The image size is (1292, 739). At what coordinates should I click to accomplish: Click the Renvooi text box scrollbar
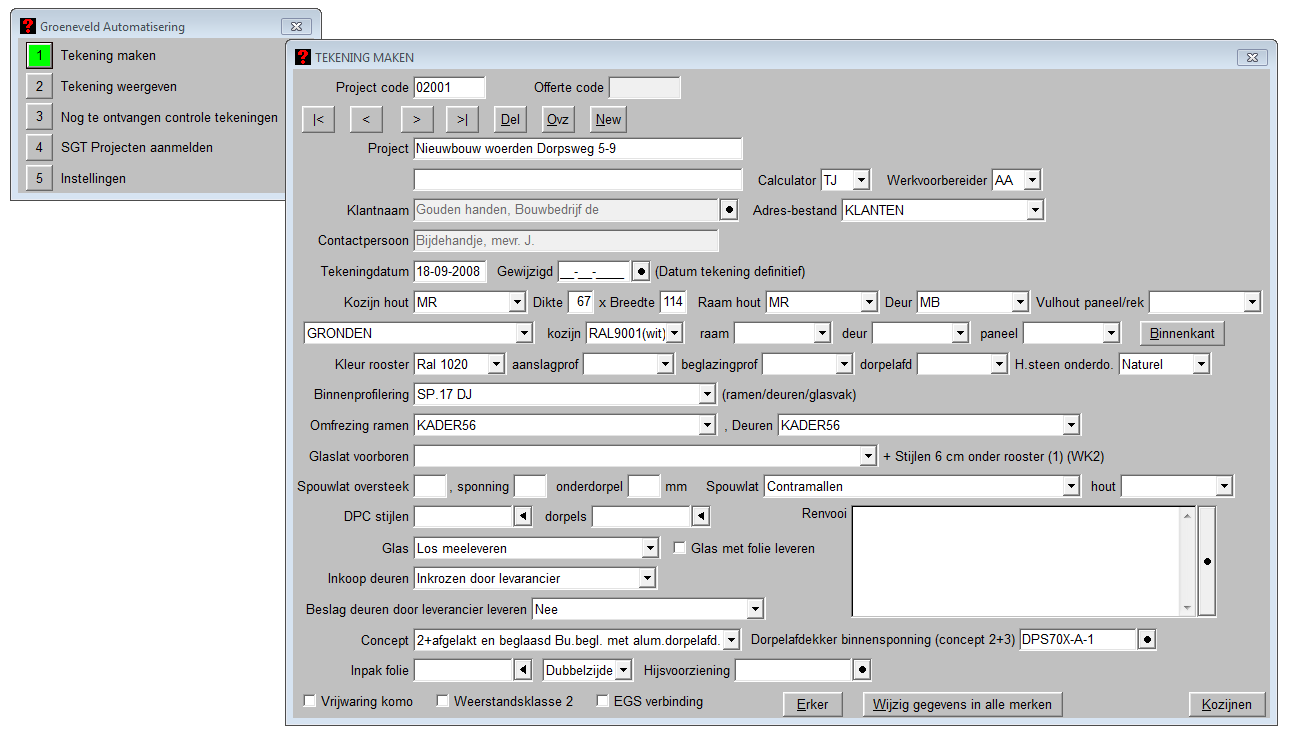click(1187, 560)
